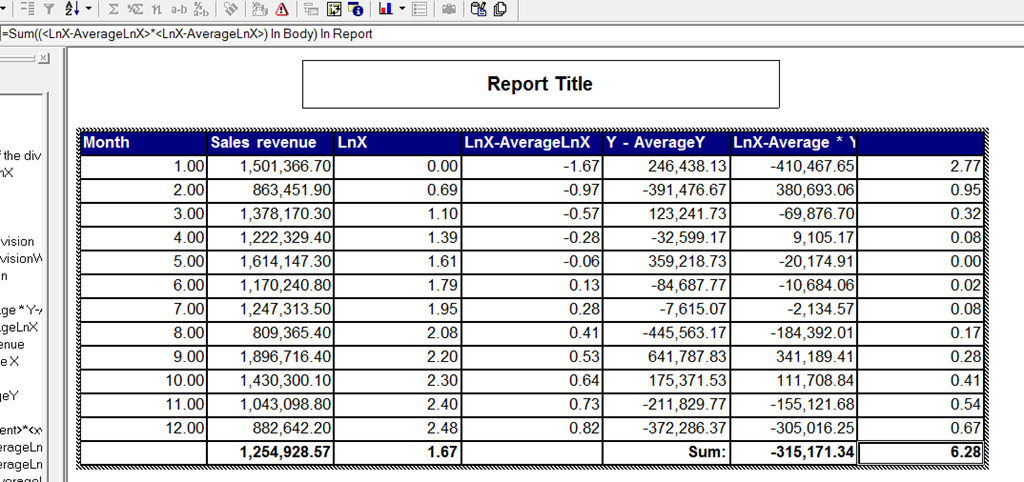The width and height of the screenshot is (1024, 482).
Task: Click the Month column header
Action: tap(144, 142)
